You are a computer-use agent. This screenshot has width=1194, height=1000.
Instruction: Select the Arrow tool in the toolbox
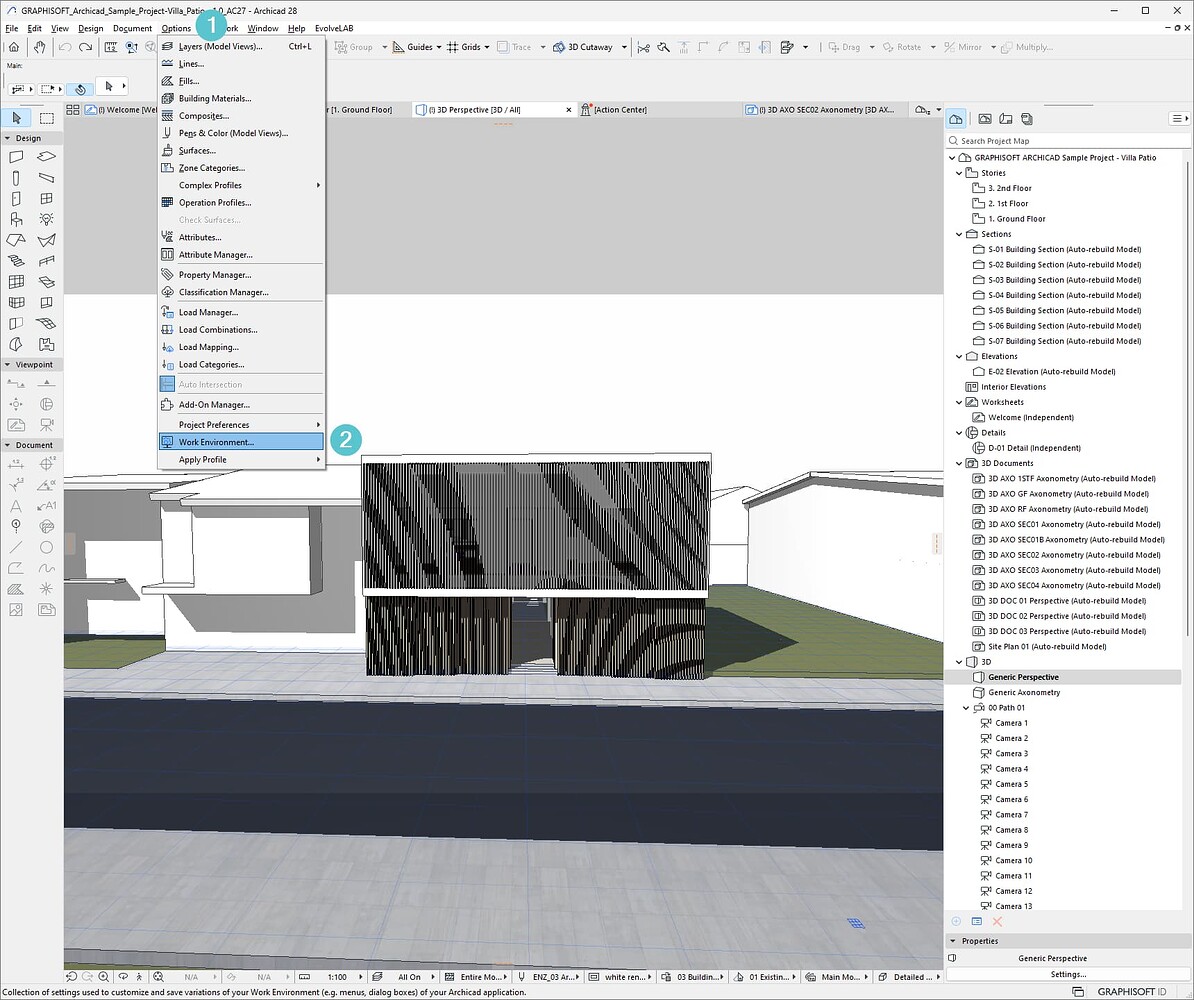[15, 118]
